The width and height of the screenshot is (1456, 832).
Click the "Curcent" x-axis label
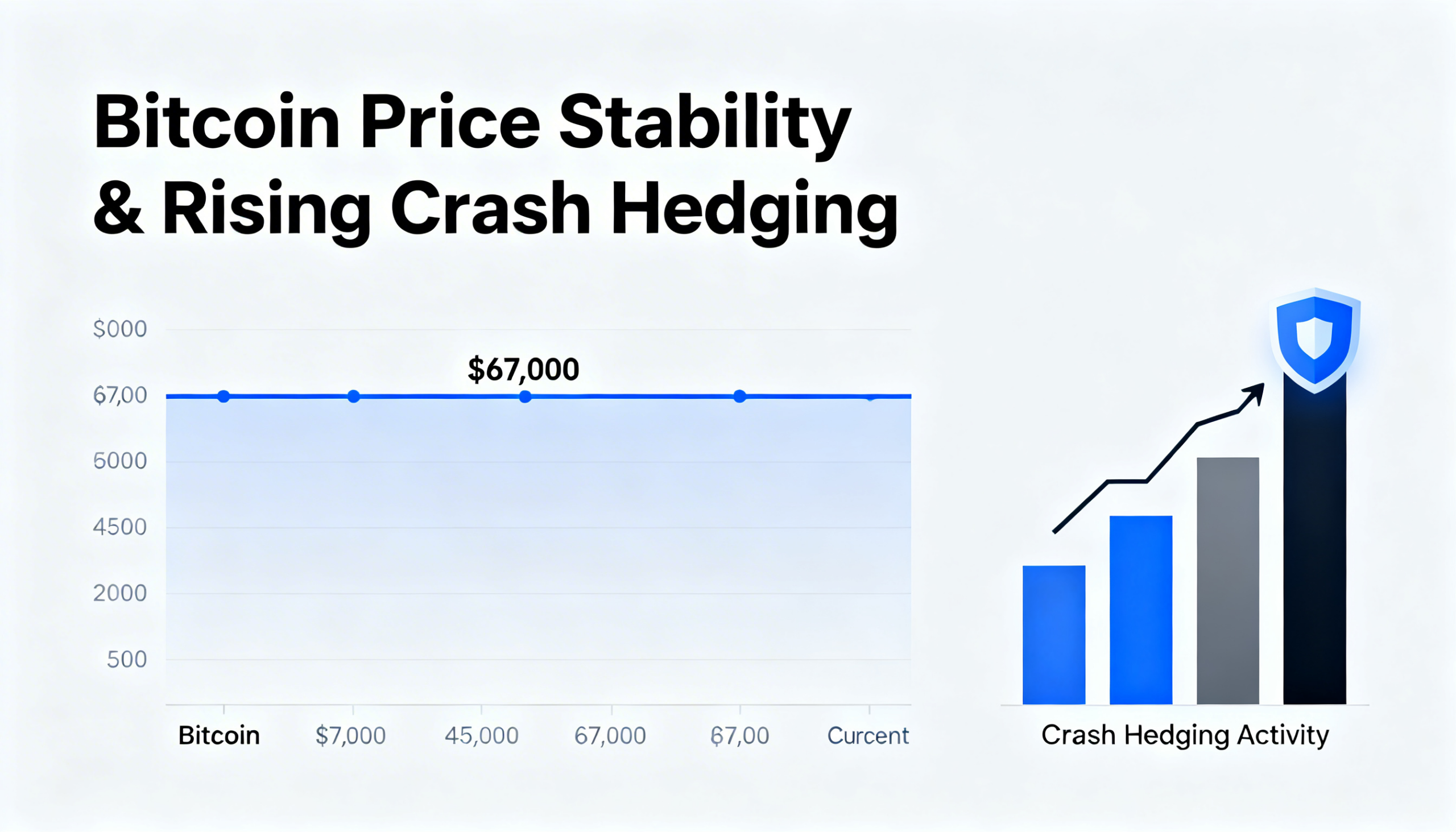(x=867, y=735)
